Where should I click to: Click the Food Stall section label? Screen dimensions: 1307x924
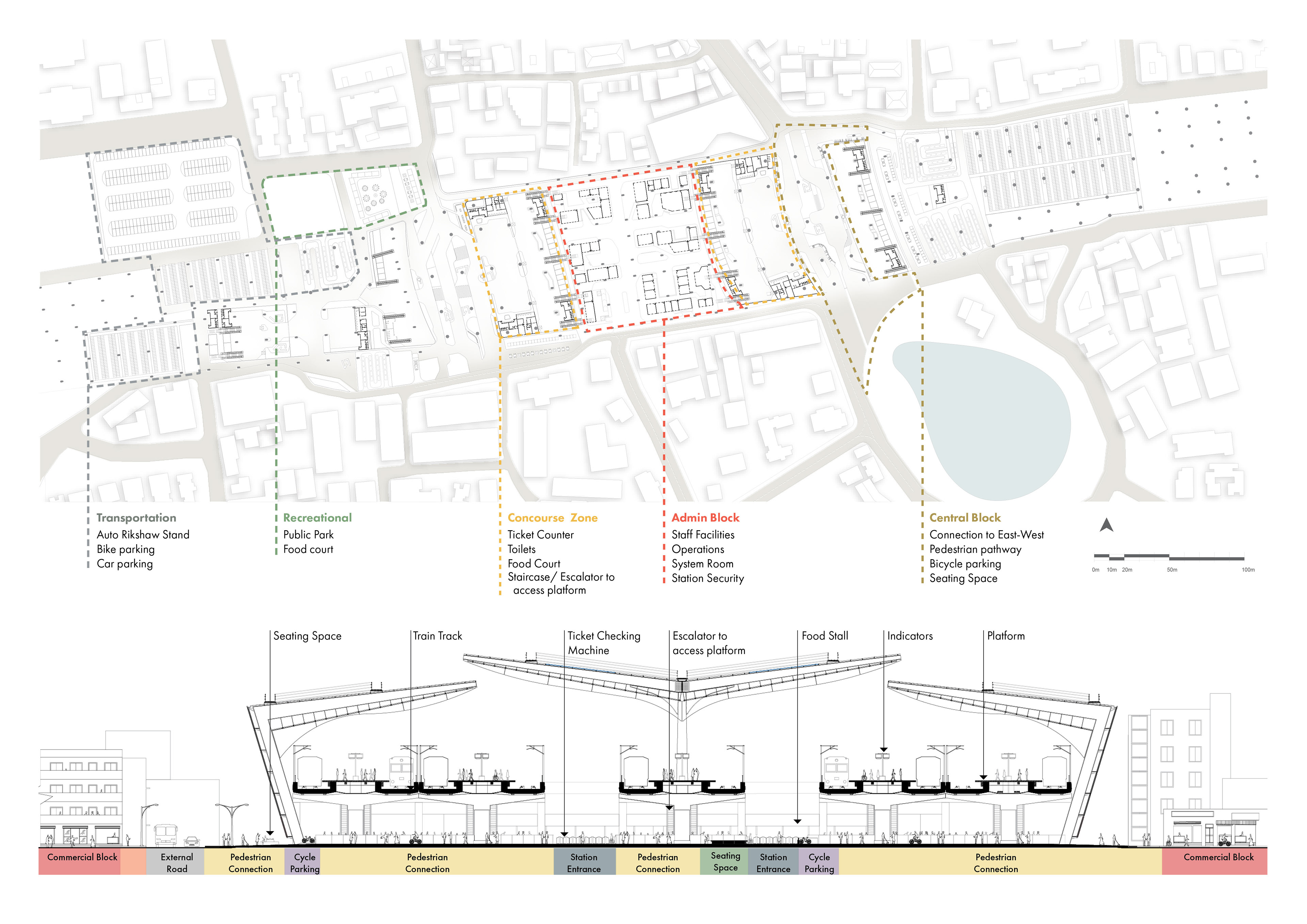click(824, 636)
